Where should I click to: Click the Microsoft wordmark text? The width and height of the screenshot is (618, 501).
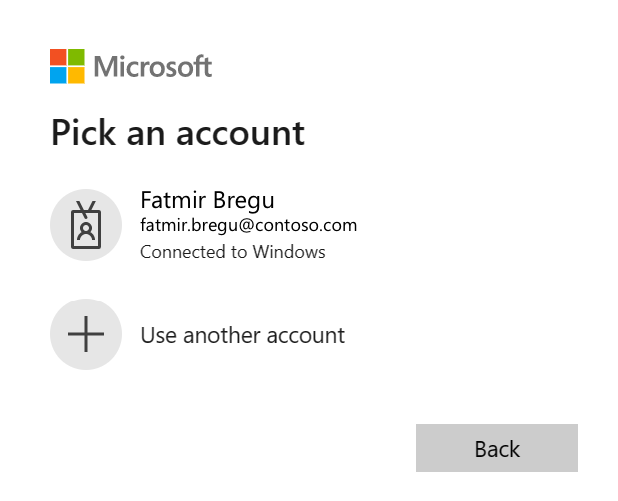[x=153, y=67]
